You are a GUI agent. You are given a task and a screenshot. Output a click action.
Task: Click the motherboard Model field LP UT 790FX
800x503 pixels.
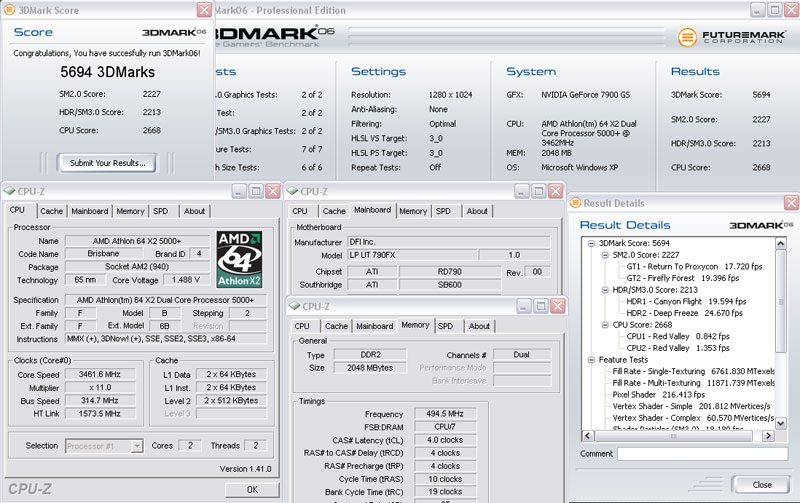pos(412,255)
